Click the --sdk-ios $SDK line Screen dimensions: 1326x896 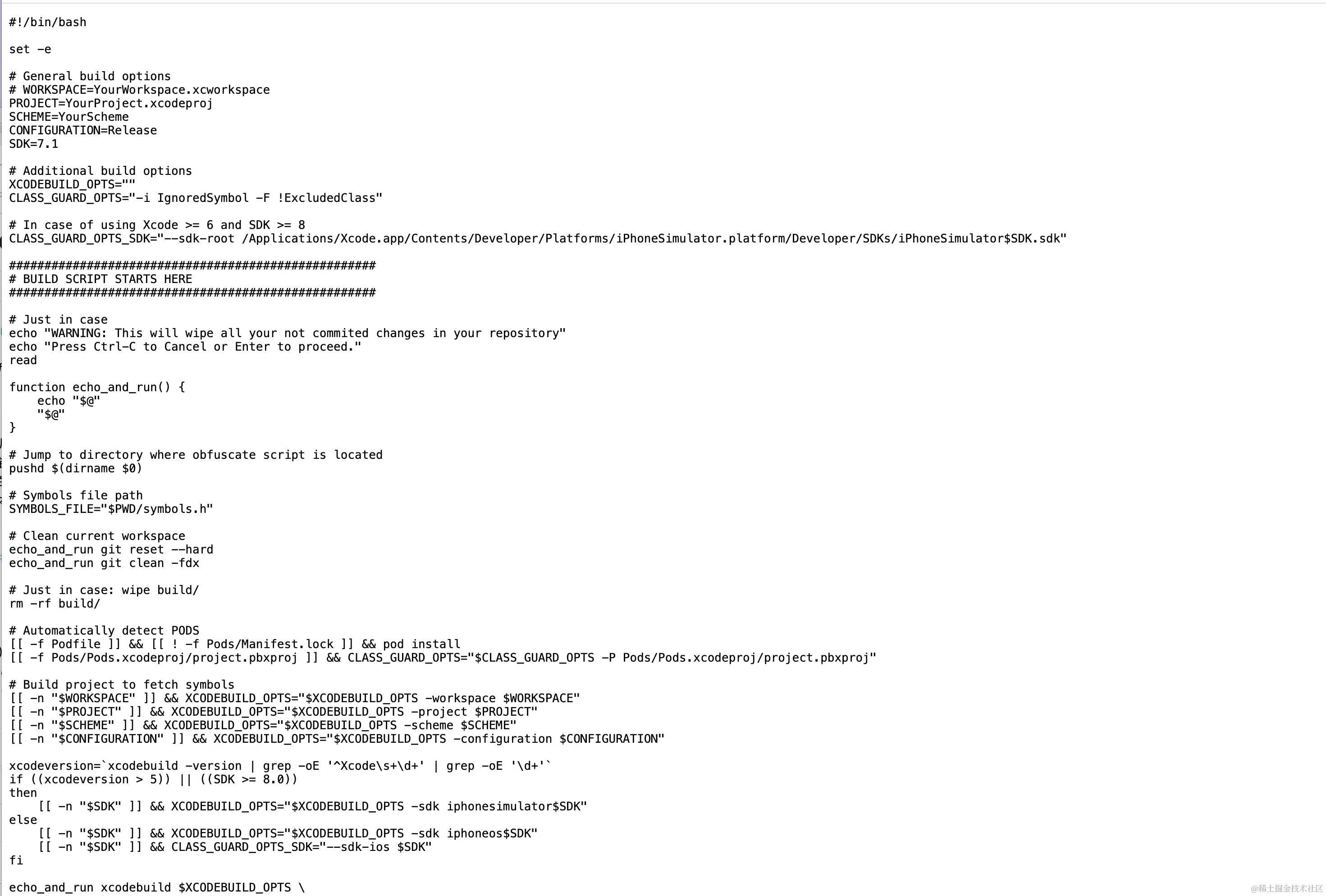click(x=234, y=847)
